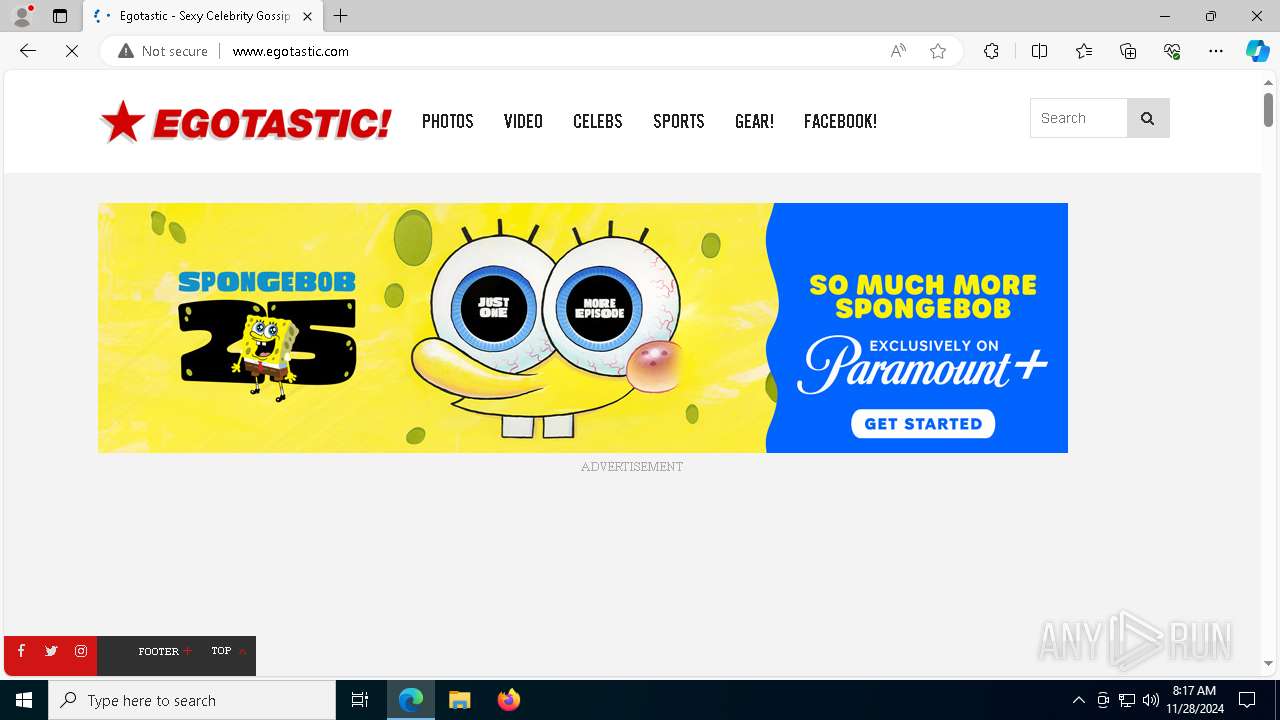Viewport: 1280px width, 720px height.
Task: Open the Facebook social icon in footer bar
Action: [x=21, y=651]
